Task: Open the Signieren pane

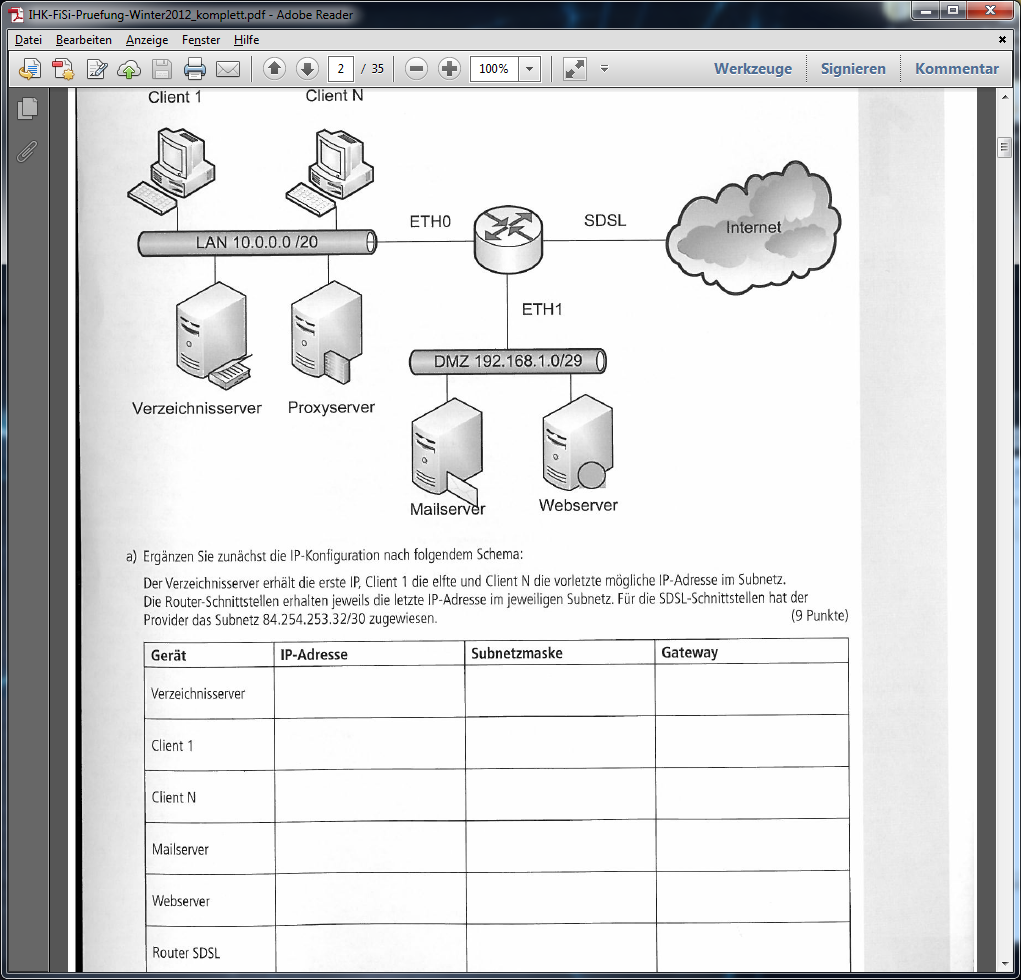Action: [x=853, y=68]
